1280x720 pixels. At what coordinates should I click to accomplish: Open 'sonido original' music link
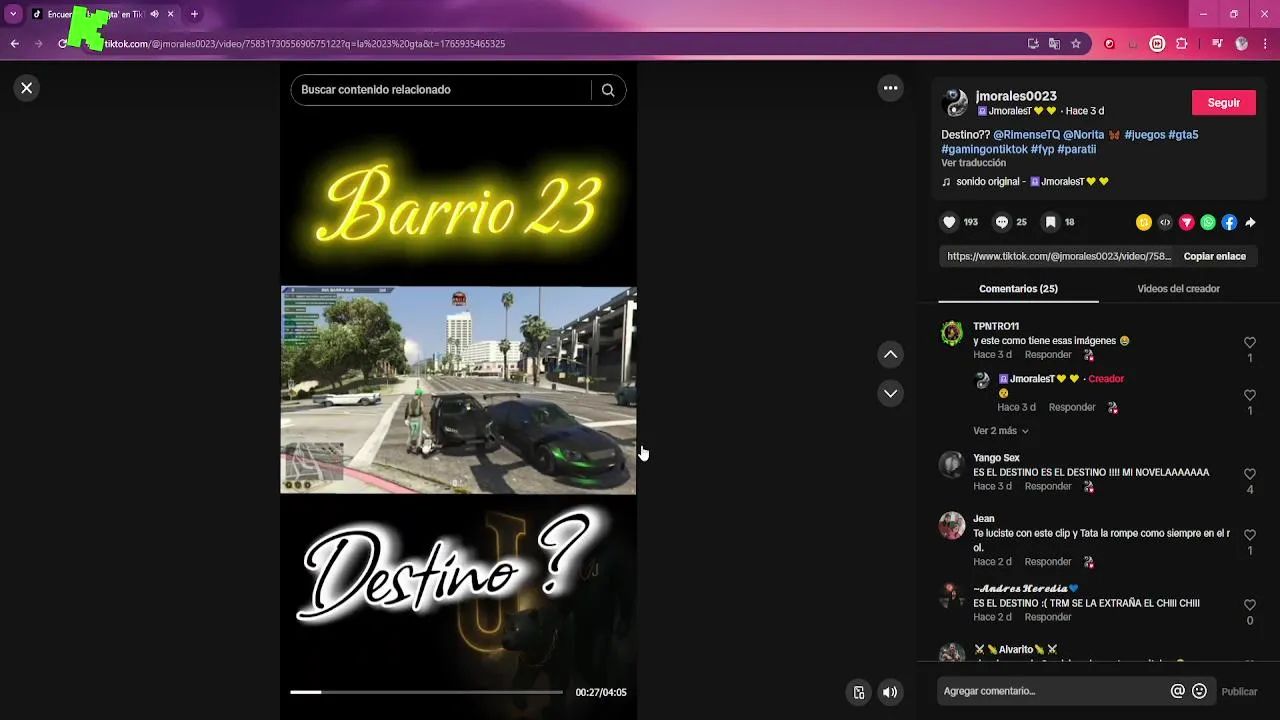coord(1025,182)
